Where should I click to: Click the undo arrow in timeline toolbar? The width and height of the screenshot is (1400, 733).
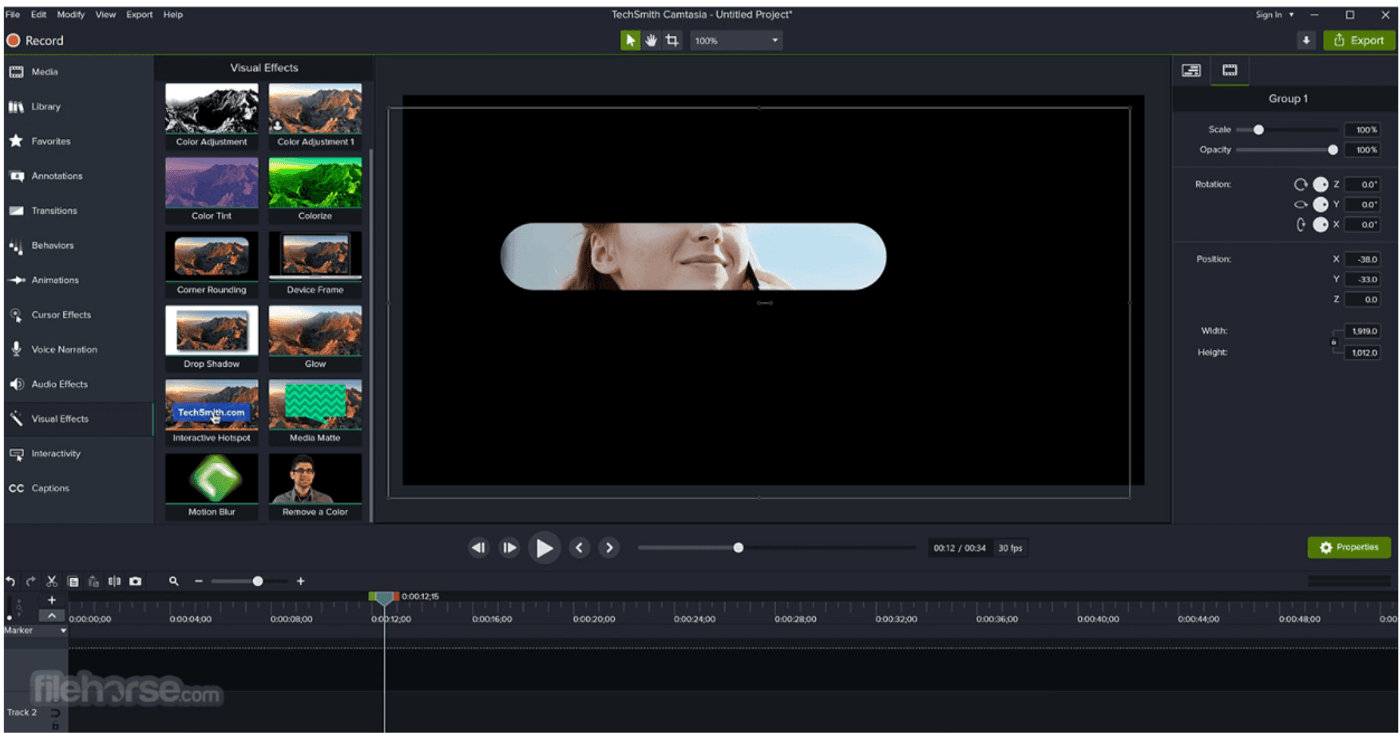click(11, 581)
